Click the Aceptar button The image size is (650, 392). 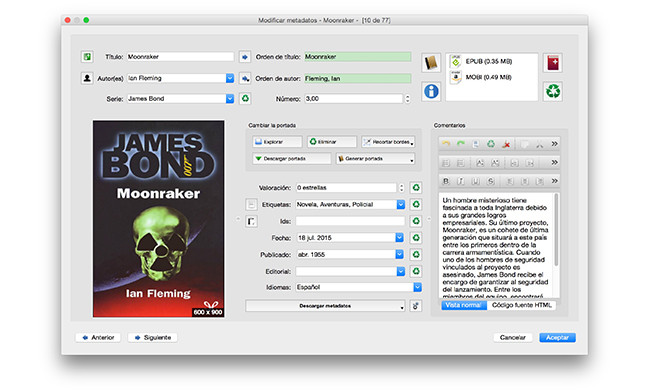[557, 337]
